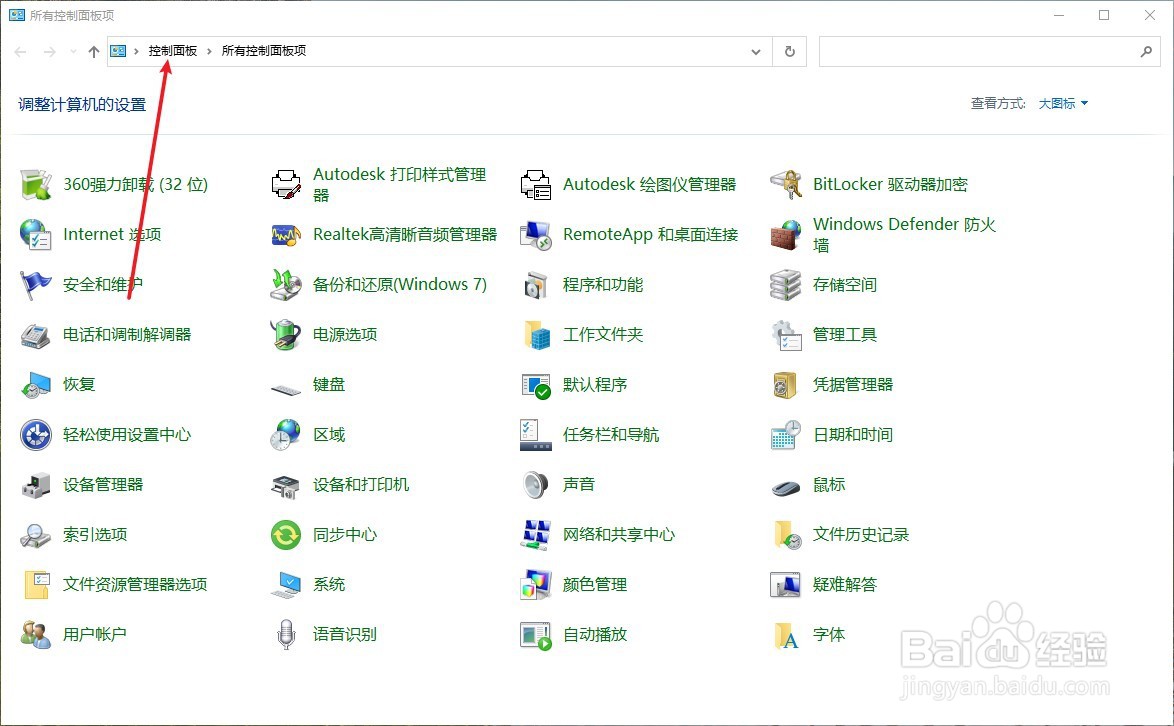
Task: Open 凭据管理器 safe icon
Action: click(x=785, y=385)
